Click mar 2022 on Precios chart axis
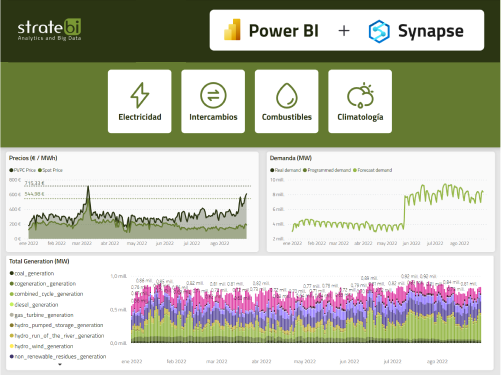This screenshot has width=501, height=375. point(82,243)
